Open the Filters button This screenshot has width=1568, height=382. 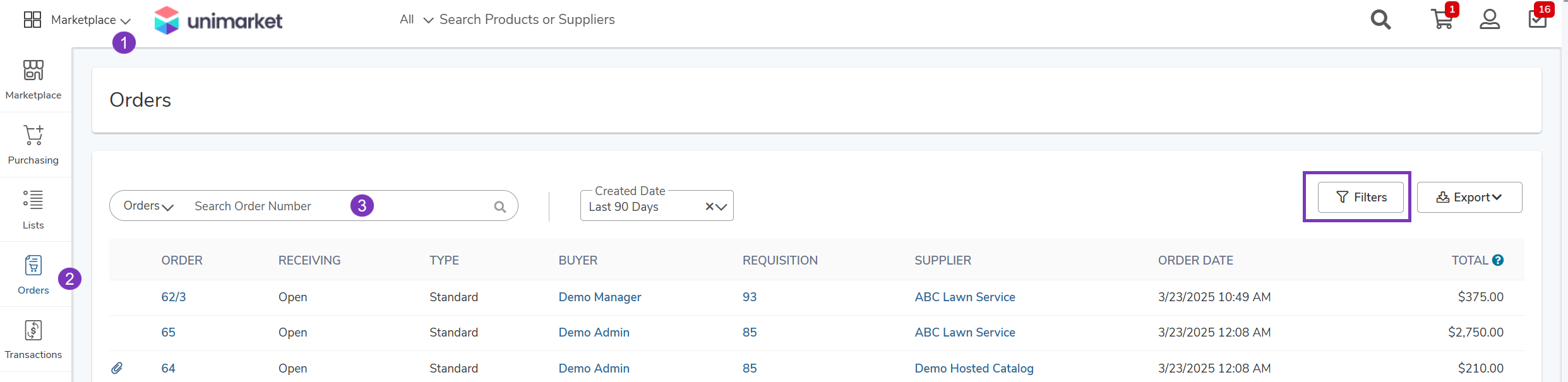pos(1361,197)
